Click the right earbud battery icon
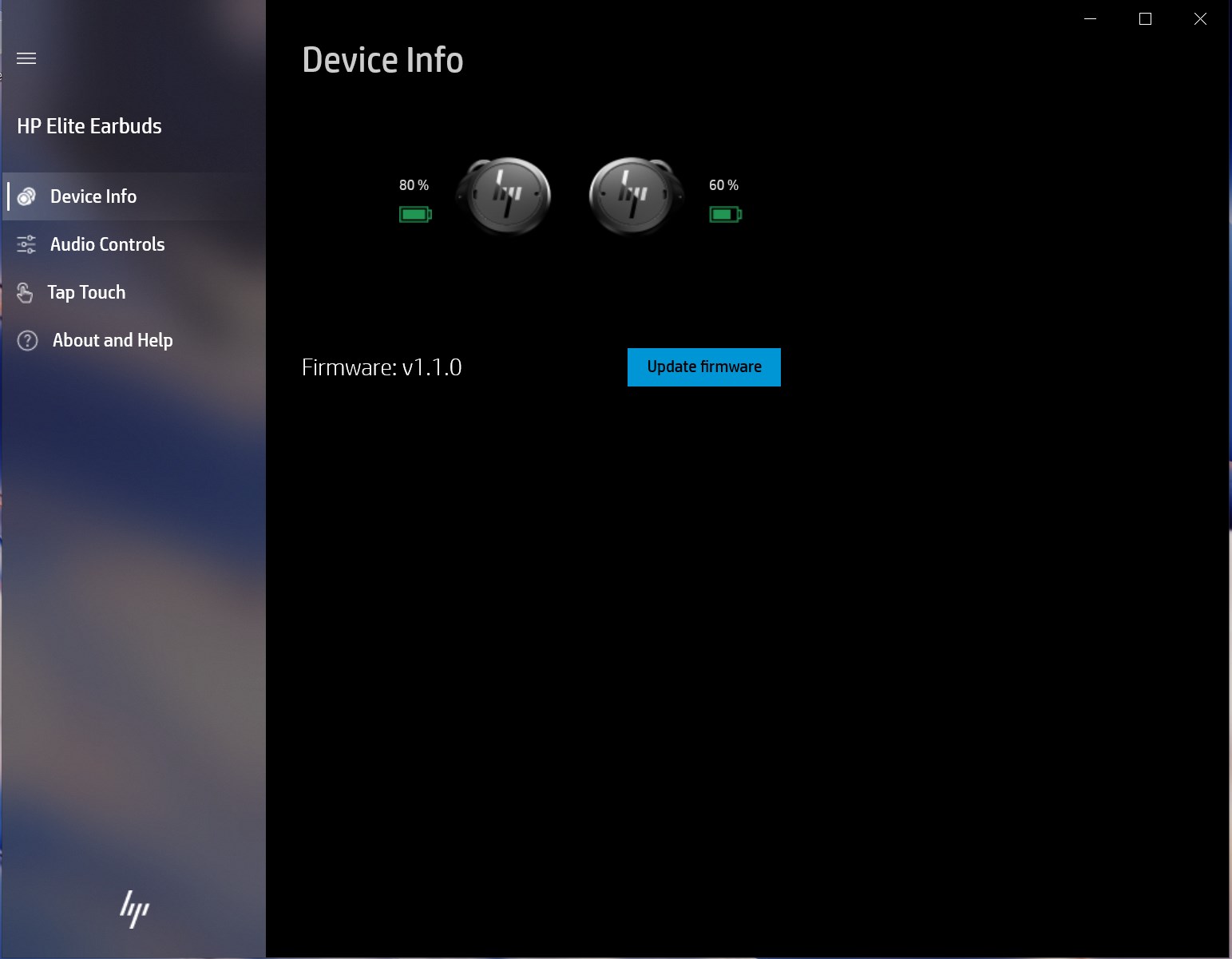The width and height of the screenshot is (1232, 959). [x=724, y=214]
